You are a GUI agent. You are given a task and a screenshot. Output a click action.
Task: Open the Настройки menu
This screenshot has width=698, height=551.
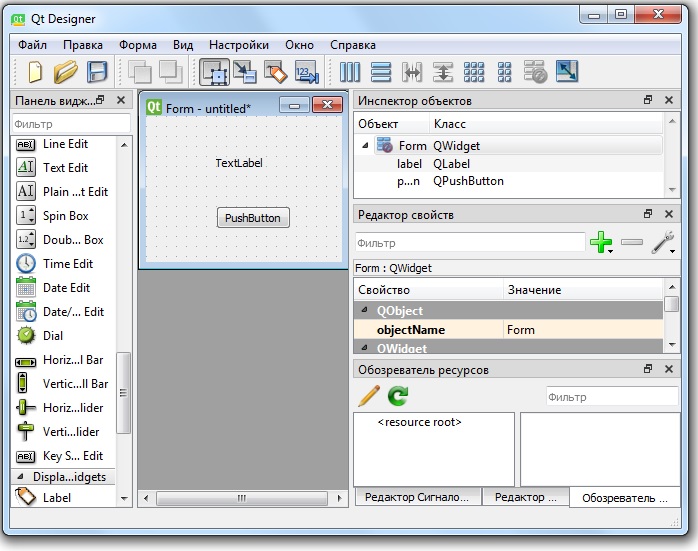(x=239, y=45)
